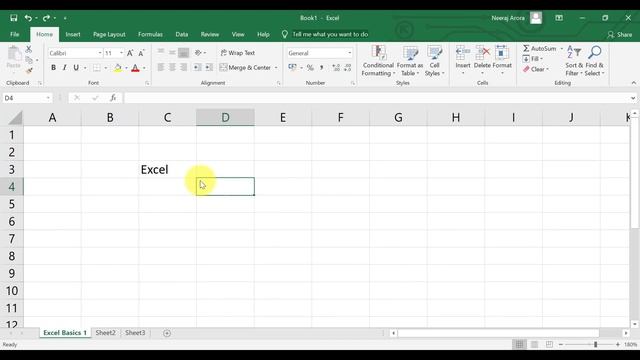The height and width of the screenshot is (360, 640).
Task: Open the Fill menu
Action: 533,59
